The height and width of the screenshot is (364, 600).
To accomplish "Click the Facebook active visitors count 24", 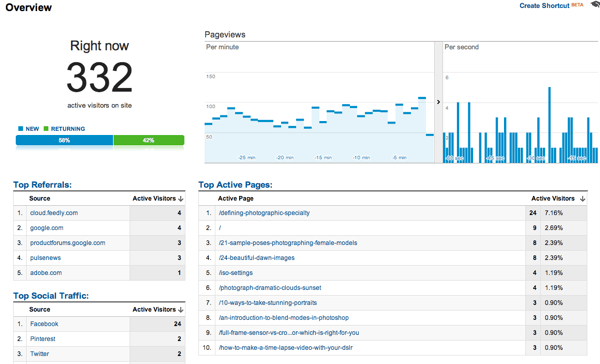I will pyautogui.click(x=177, y=324).
